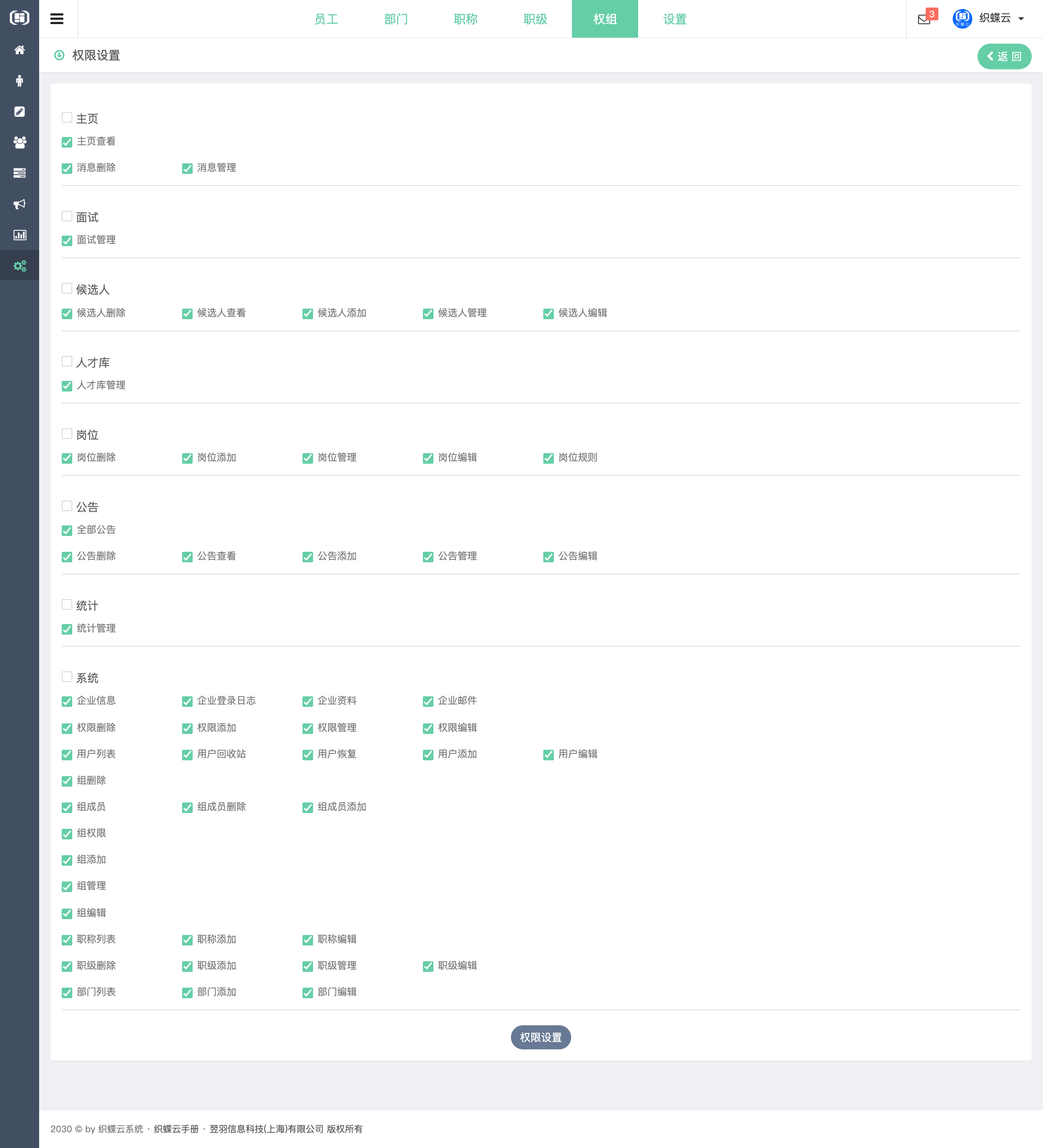Uncheck the 岗位规则 permission checkbox

click(x=548, y=458)
